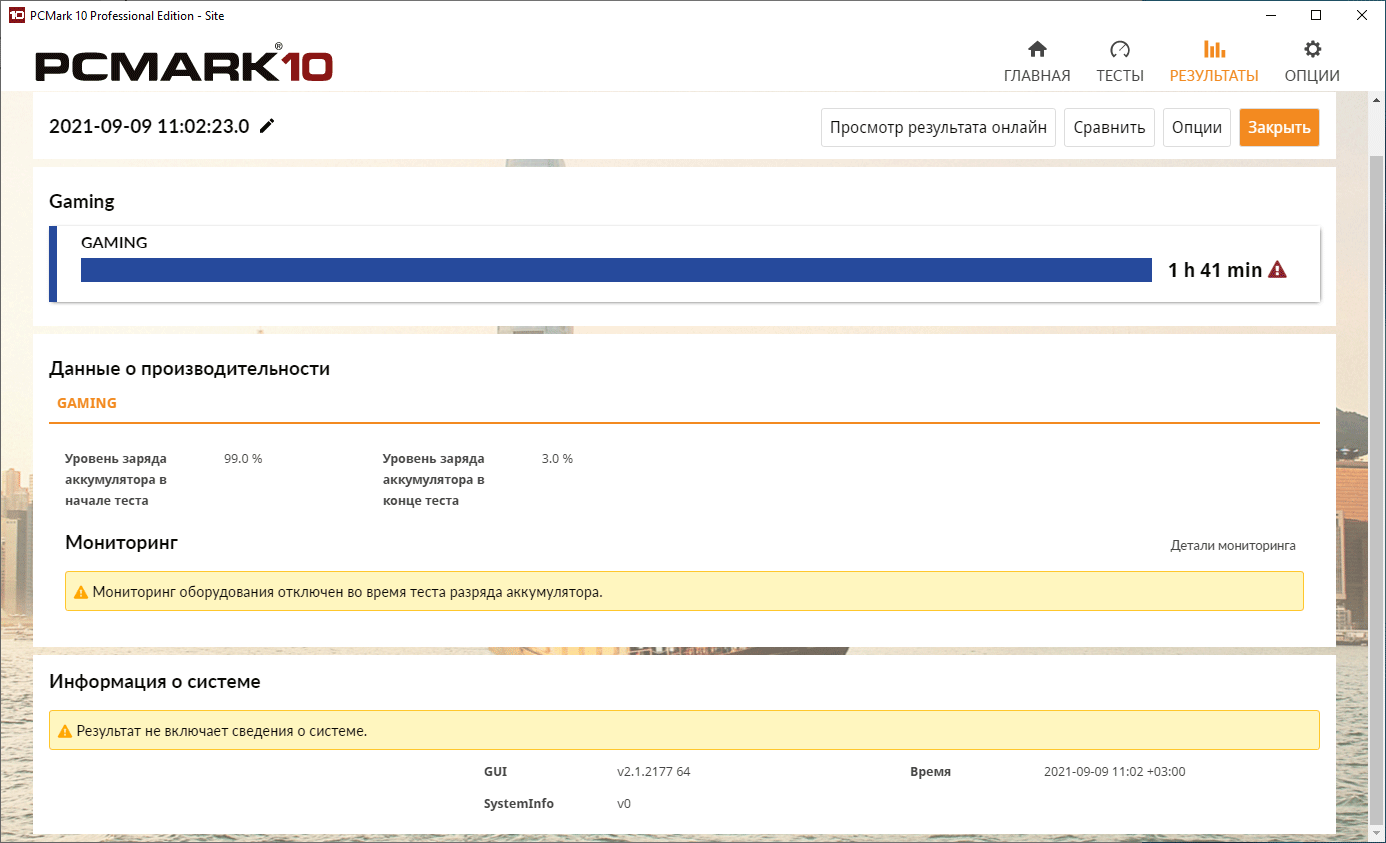This screenshot has width=1386, height=843.
Task: Click the PCMark 10 logo
Action: [x=184, y=65]
